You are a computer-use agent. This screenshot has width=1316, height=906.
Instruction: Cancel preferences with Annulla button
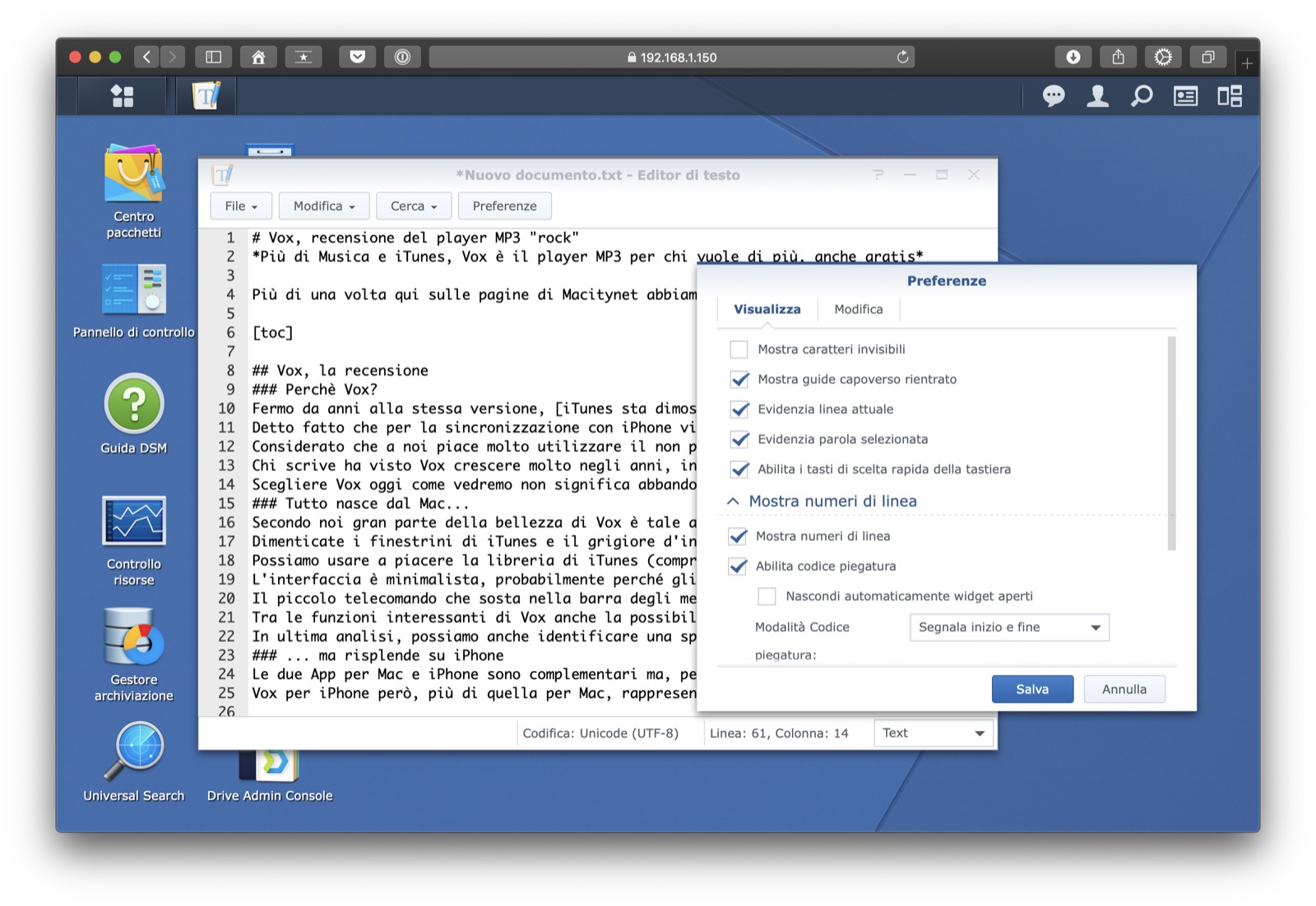point(1124,689)
